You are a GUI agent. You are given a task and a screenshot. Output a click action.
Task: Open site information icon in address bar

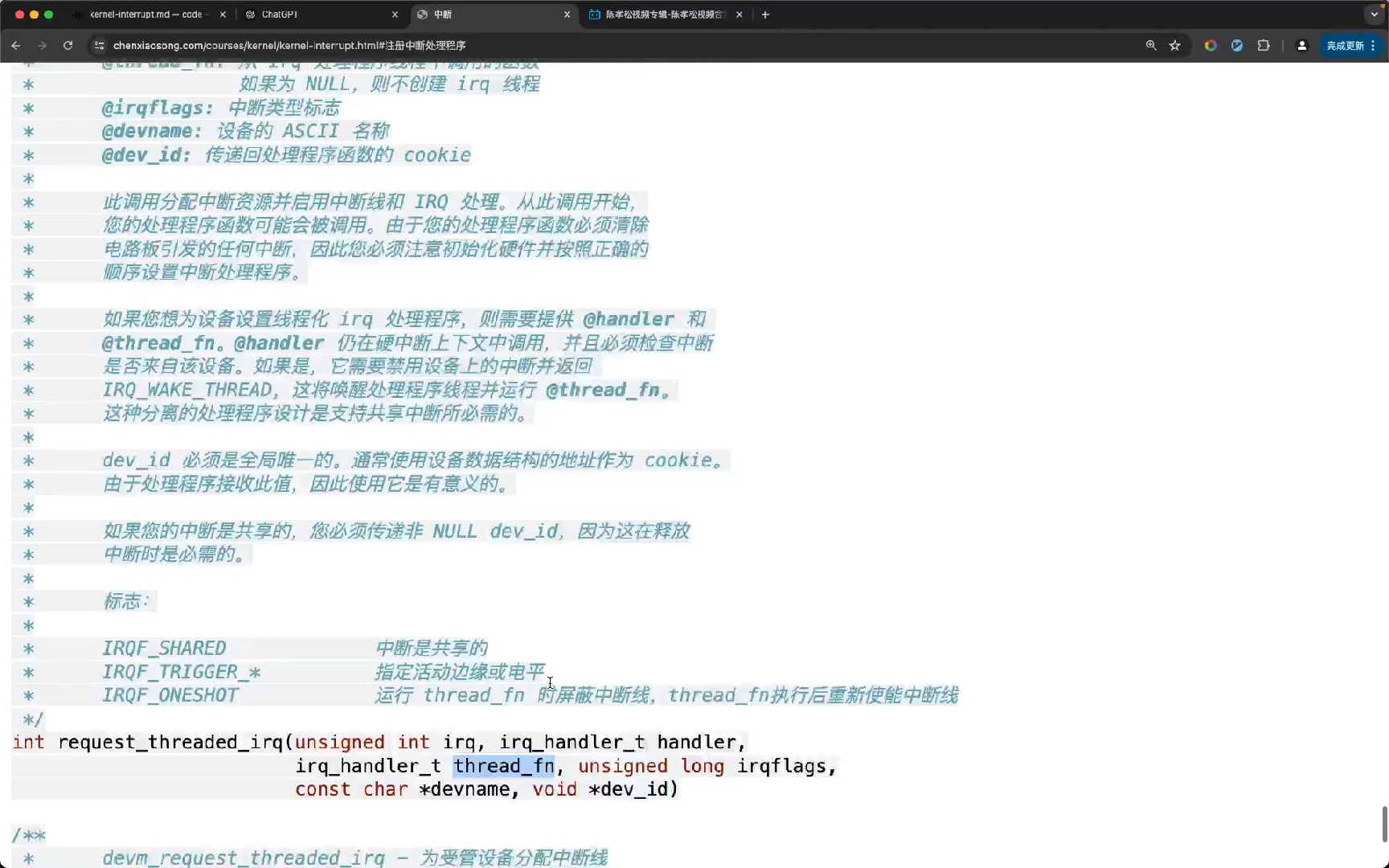pos(99,46)
